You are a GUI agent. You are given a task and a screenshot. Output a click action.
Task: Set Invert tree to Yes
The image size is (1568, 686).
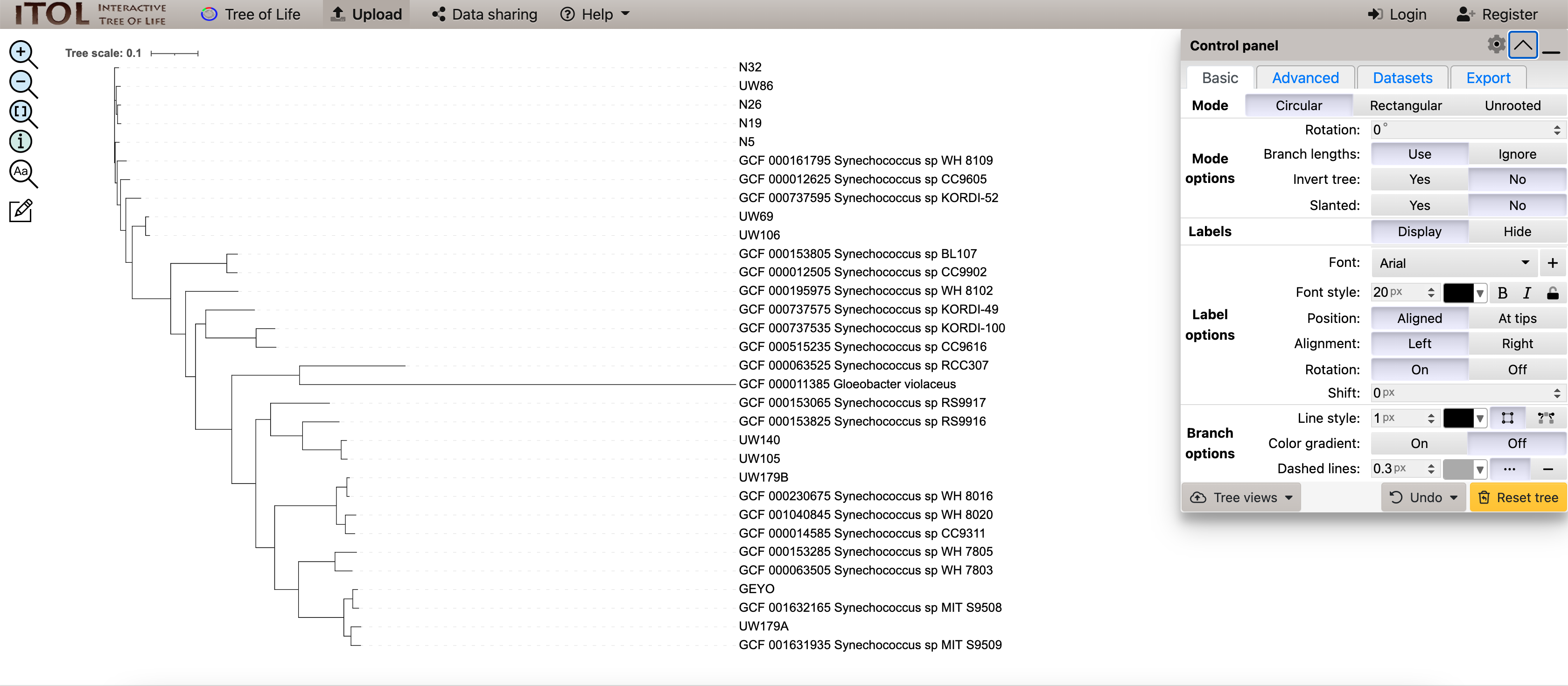click(1419, 180)
